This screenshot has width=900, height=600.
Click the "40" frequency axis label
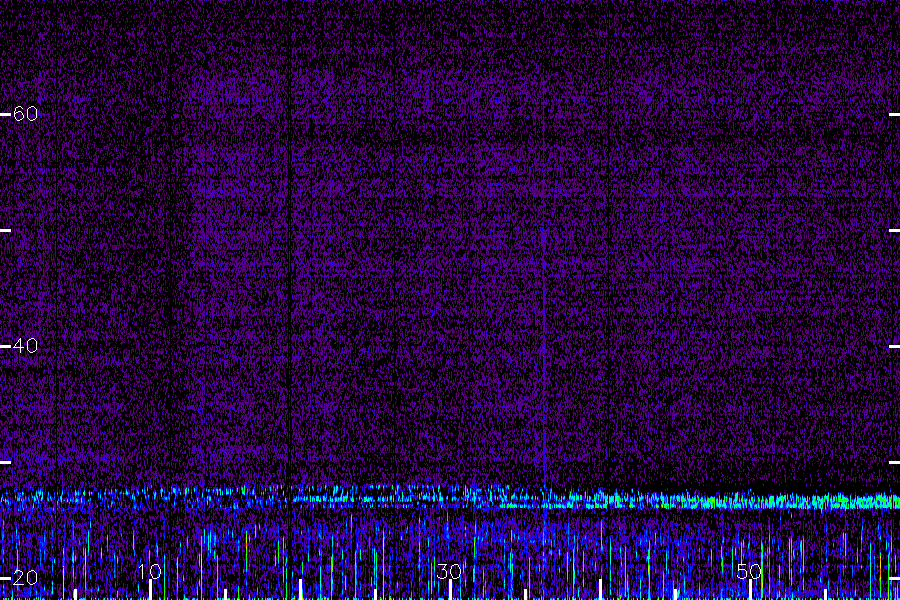coord(26,346)
